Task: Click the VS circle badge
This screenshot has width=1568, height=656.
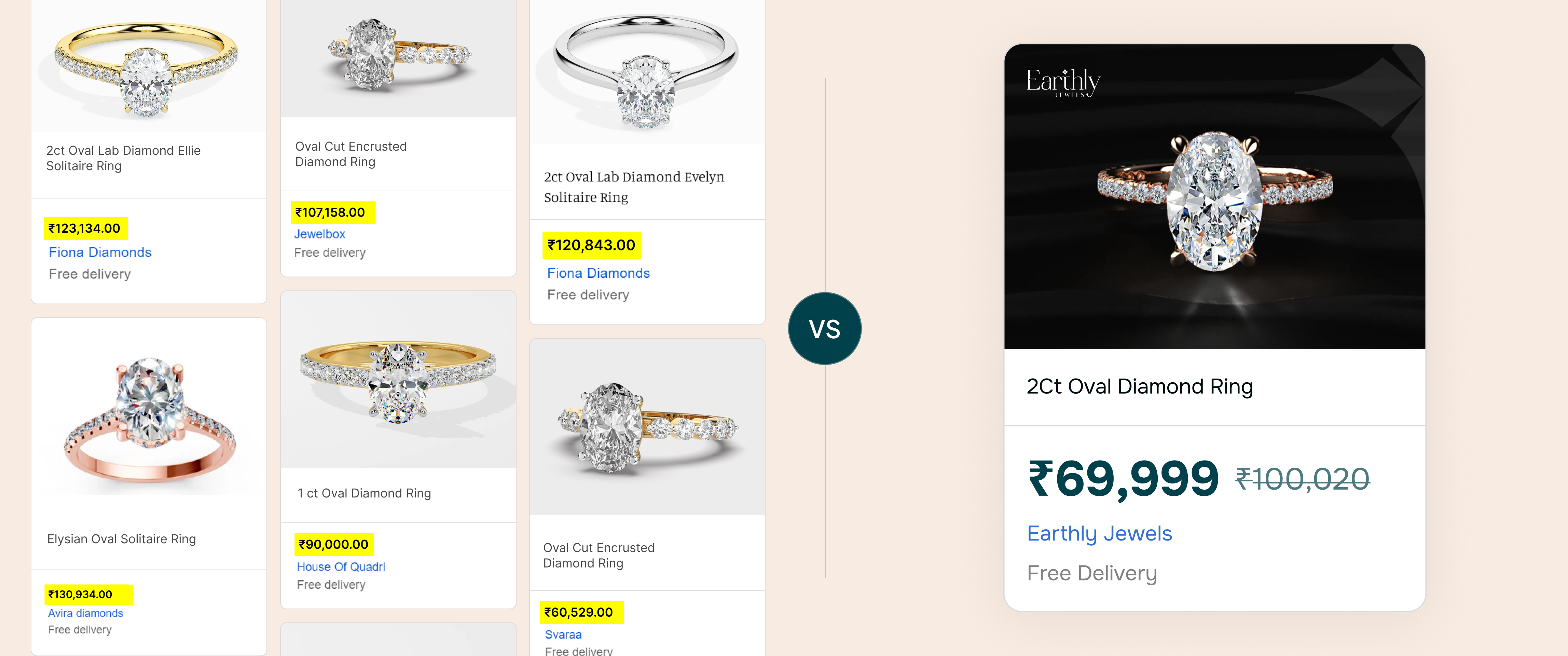Action: (x=824, y=329)
